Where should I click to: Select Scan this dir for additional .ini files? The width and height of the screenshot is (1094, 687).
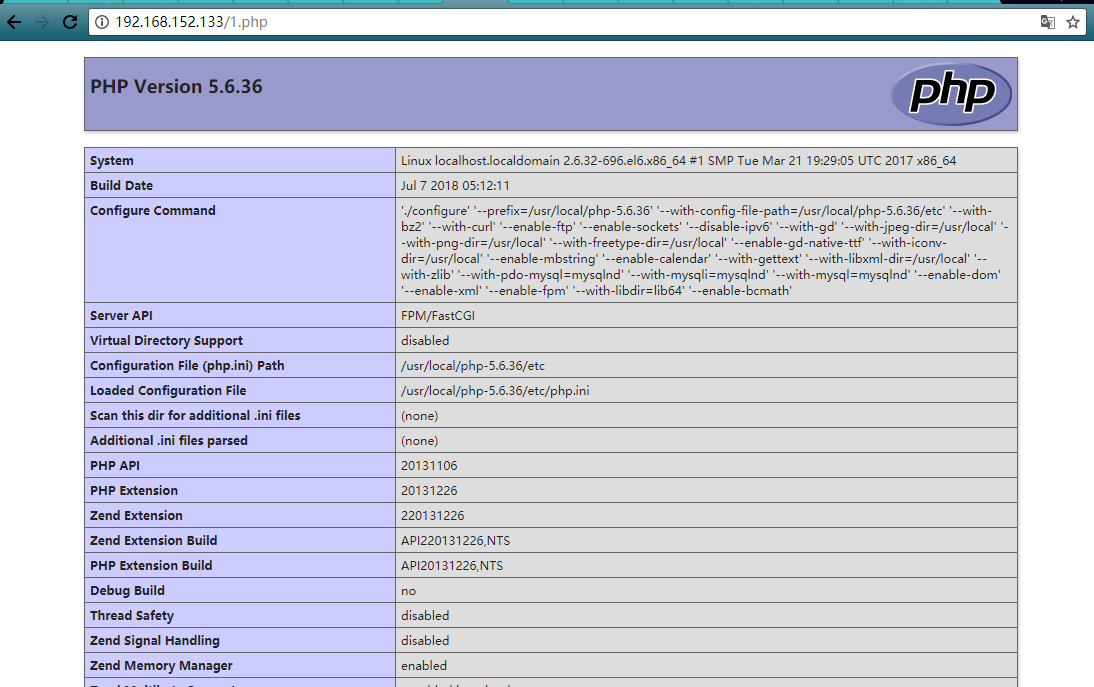pos(195,416)
